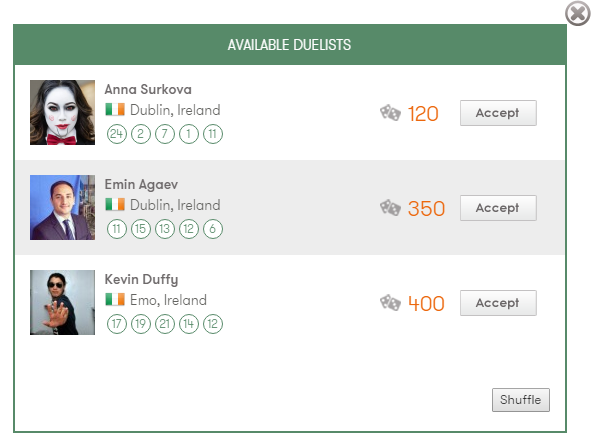The width and height of the screenshot is (591, 447).
Task: Click Ireland flag next to Anna Surkova's location
Action: 115,109
